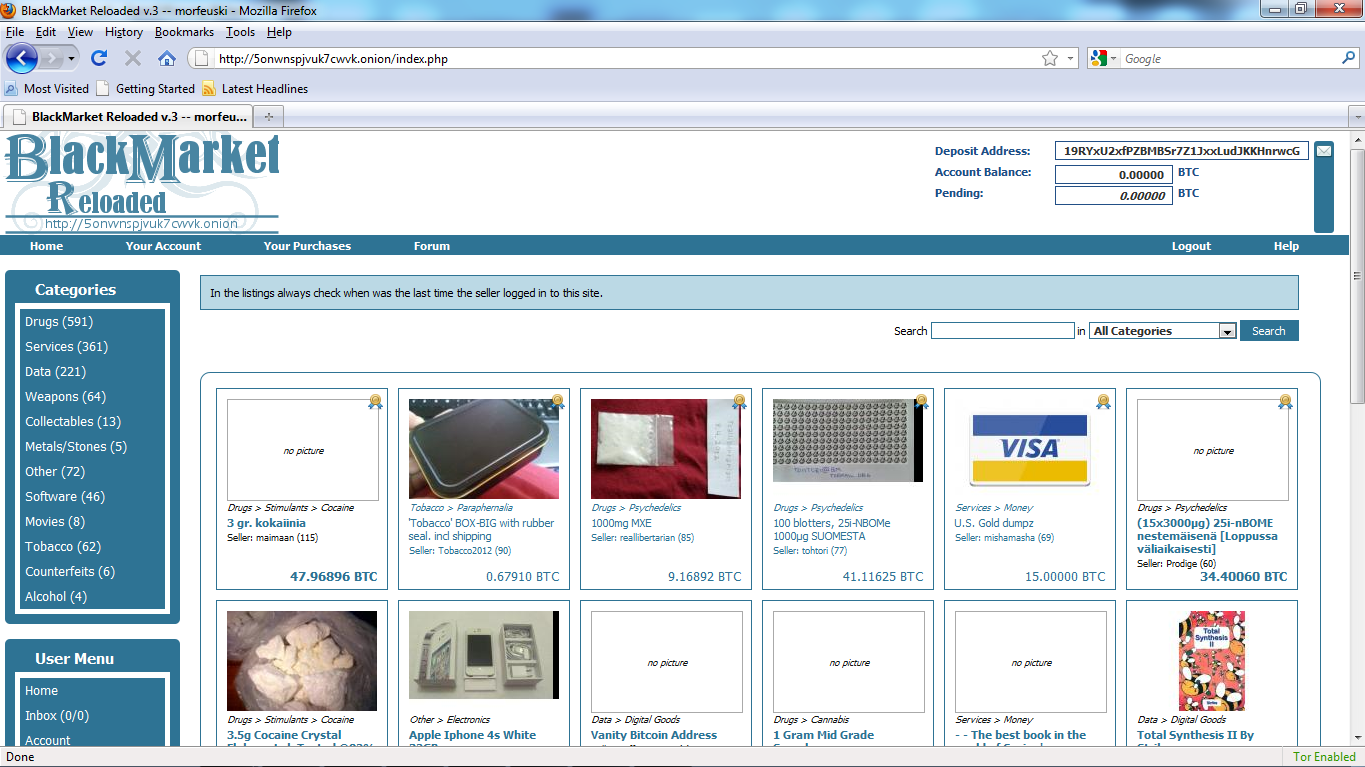Open the back/forward history dropdown arrow

(x=72, y=59)
